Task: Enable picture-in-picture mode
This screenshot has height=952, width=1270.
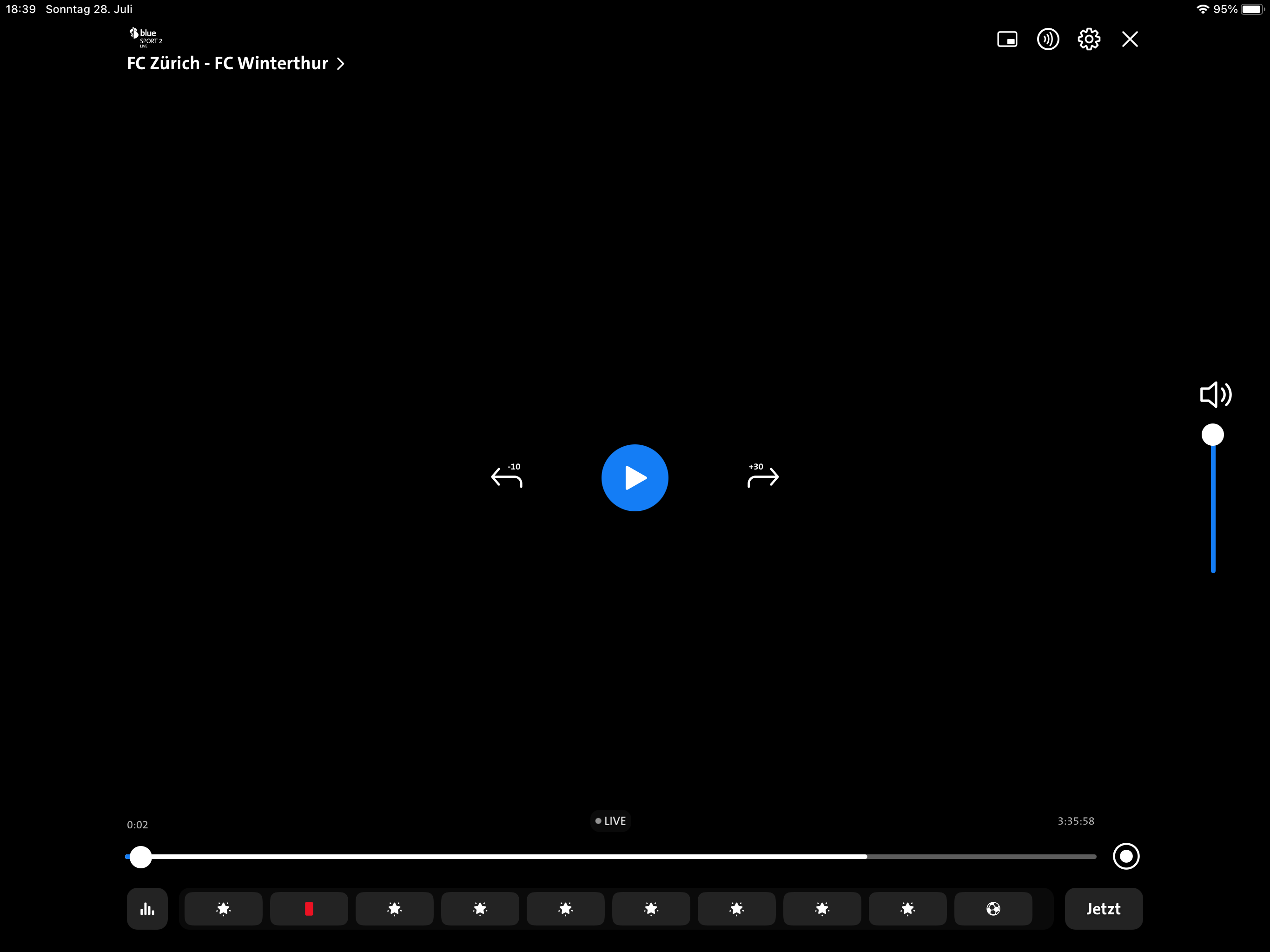Action: coord(1007,39)
